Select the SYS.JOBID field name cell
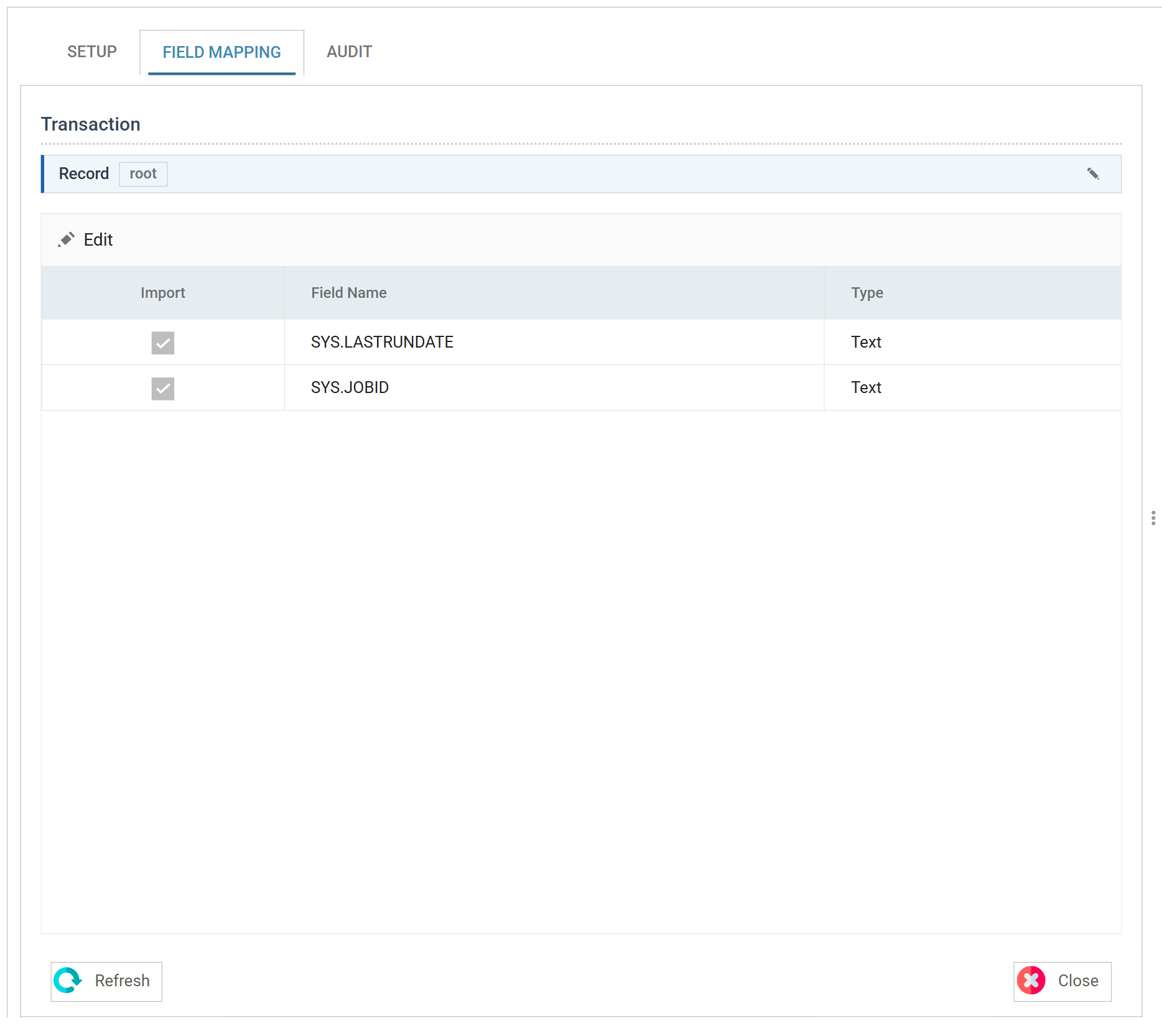 pyautogui.click(x=554, y=387)
